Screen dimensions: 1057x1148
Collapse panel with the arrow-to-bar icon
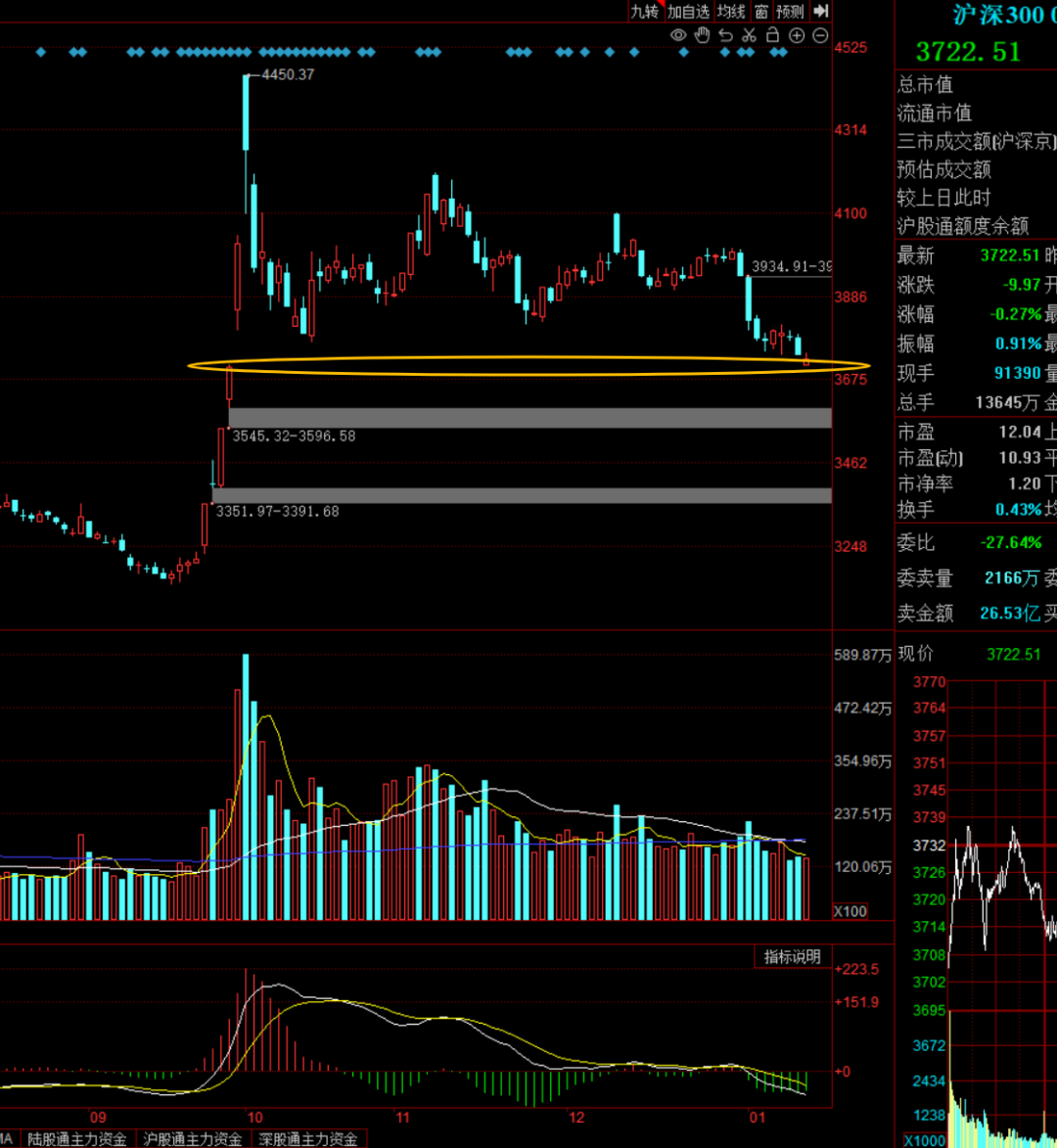pyautogui.click(x=820, y=11)
